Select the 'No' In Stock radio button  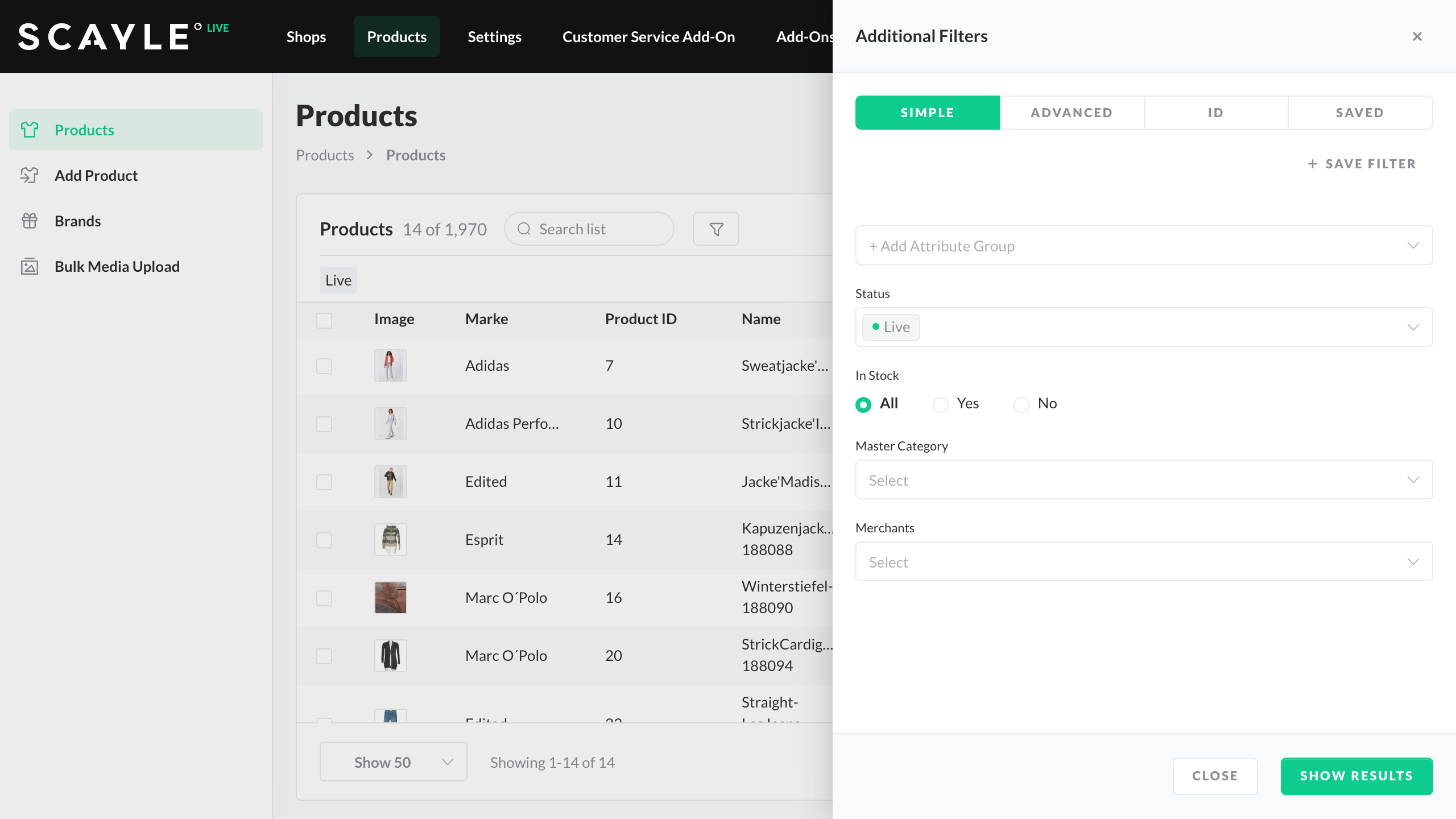tap(1021, 404)
